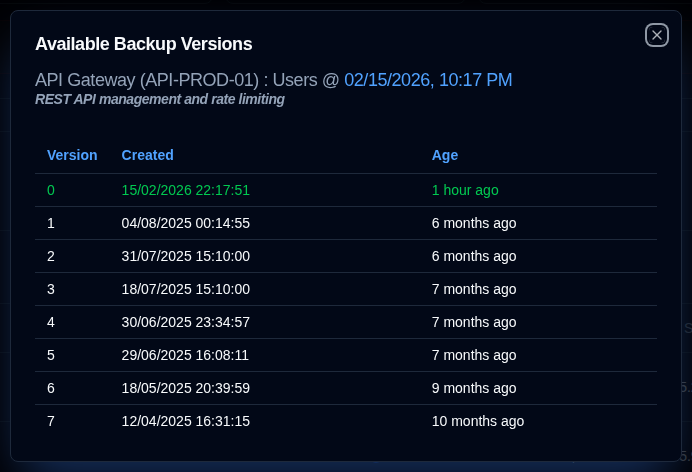The image size is (692, 472).
Task: Sort table by Created column header
Action: click(x=147, y=155)
